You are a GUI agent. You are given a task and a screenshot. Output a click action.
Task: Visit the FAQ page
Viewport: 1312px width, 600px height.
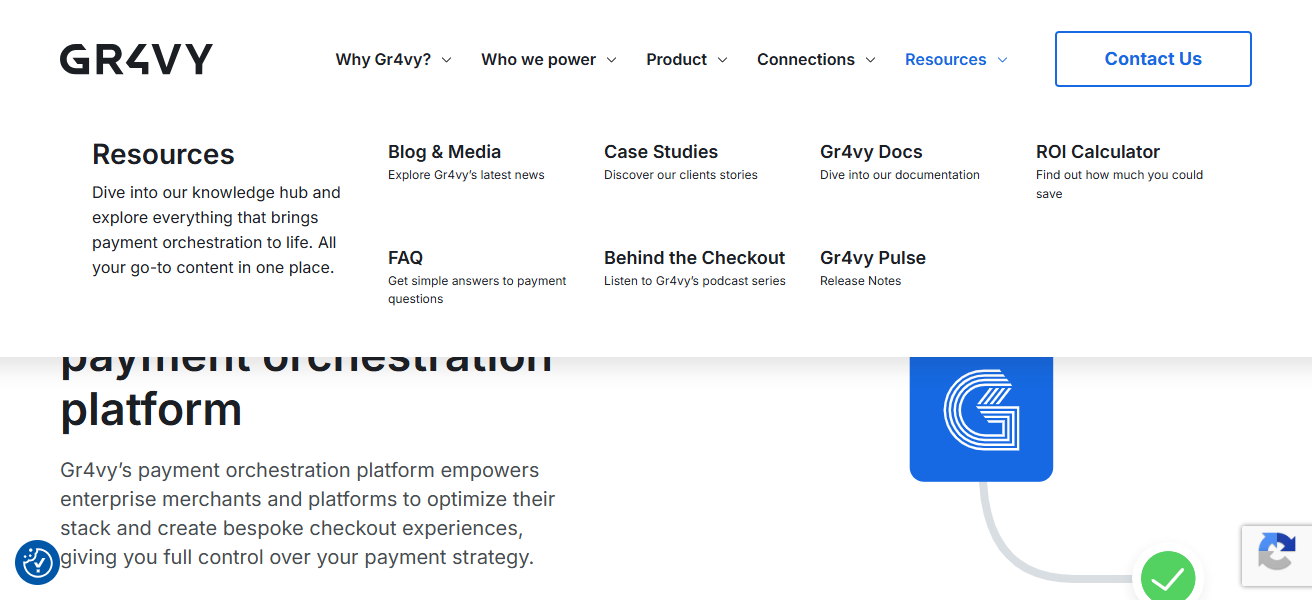click(405, 258)
